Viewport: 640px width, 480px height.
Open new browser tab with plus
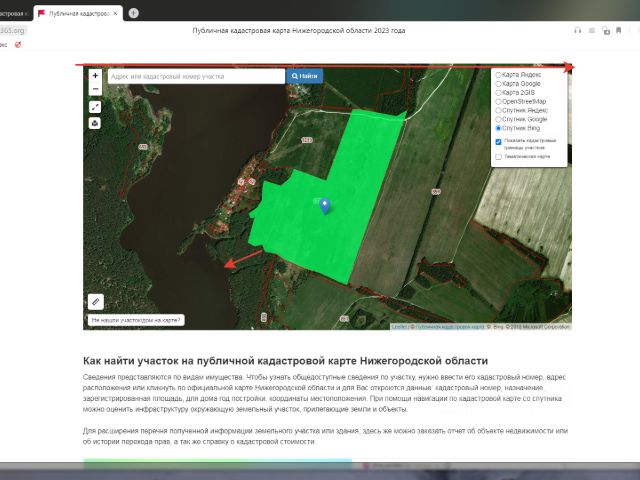click(133, 13)
